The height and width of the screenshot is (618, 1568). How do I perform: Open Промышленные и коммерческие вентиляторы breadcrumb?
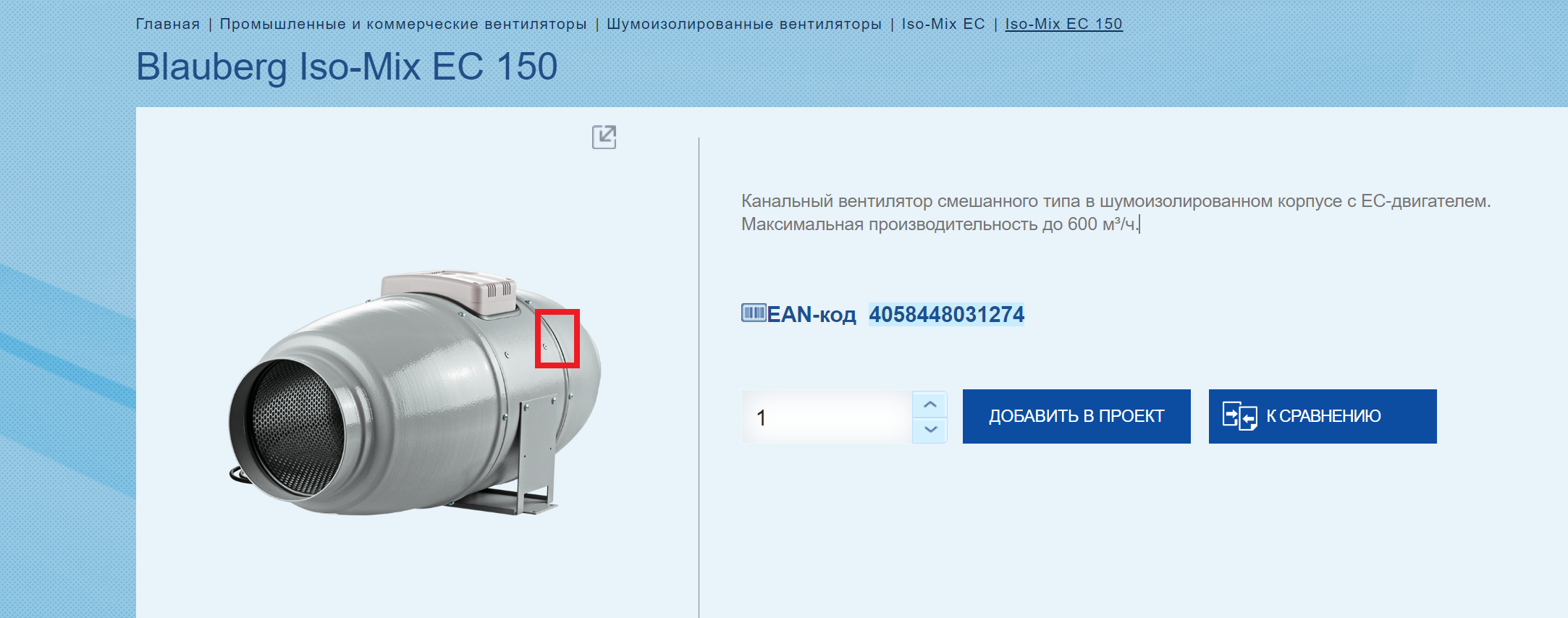[x=403, y=24]
